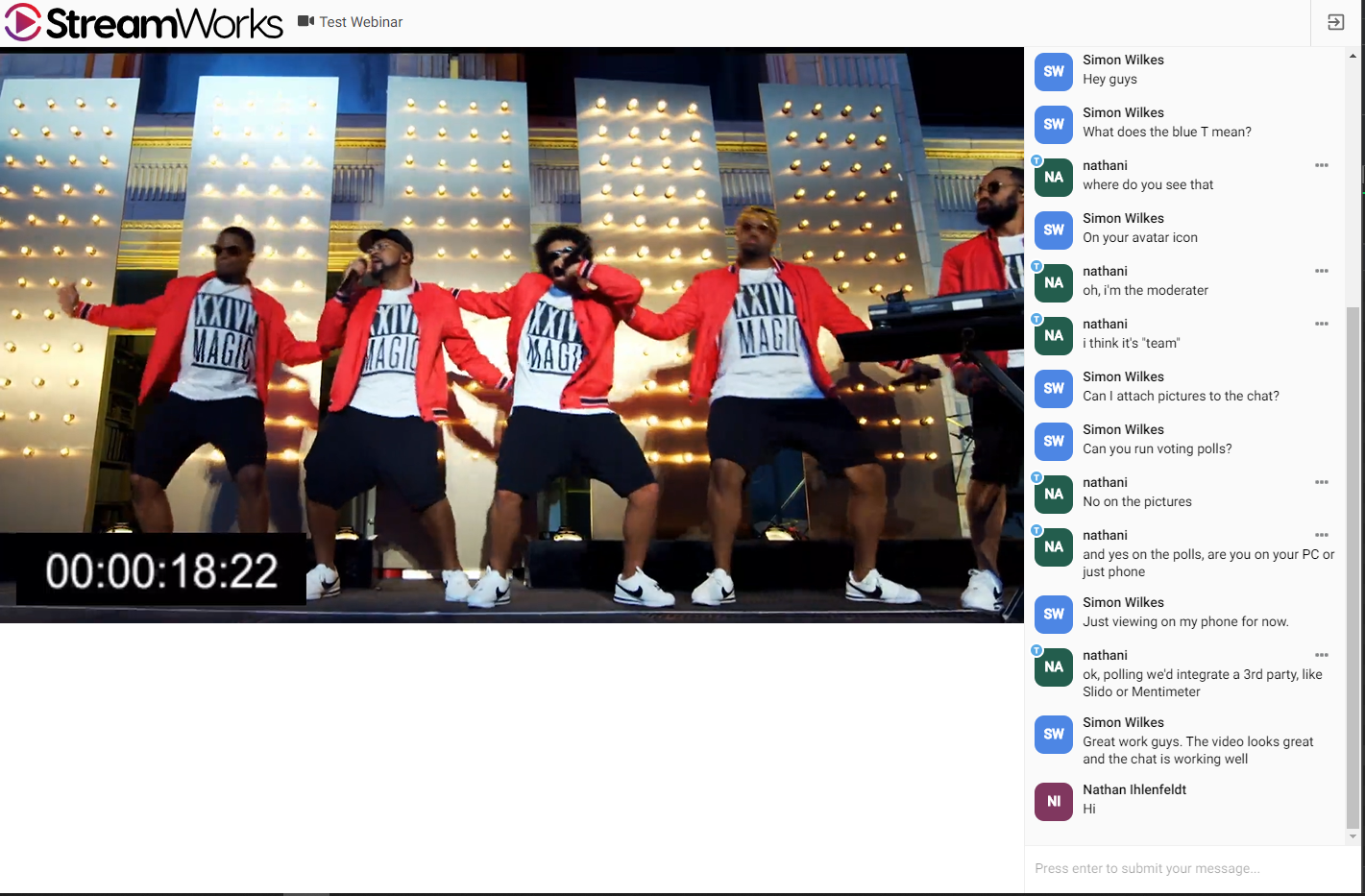Image resolution: width=1365 pixels, height=896 pixels.
Task: Click the webinar video player
Action: (512, 335)
